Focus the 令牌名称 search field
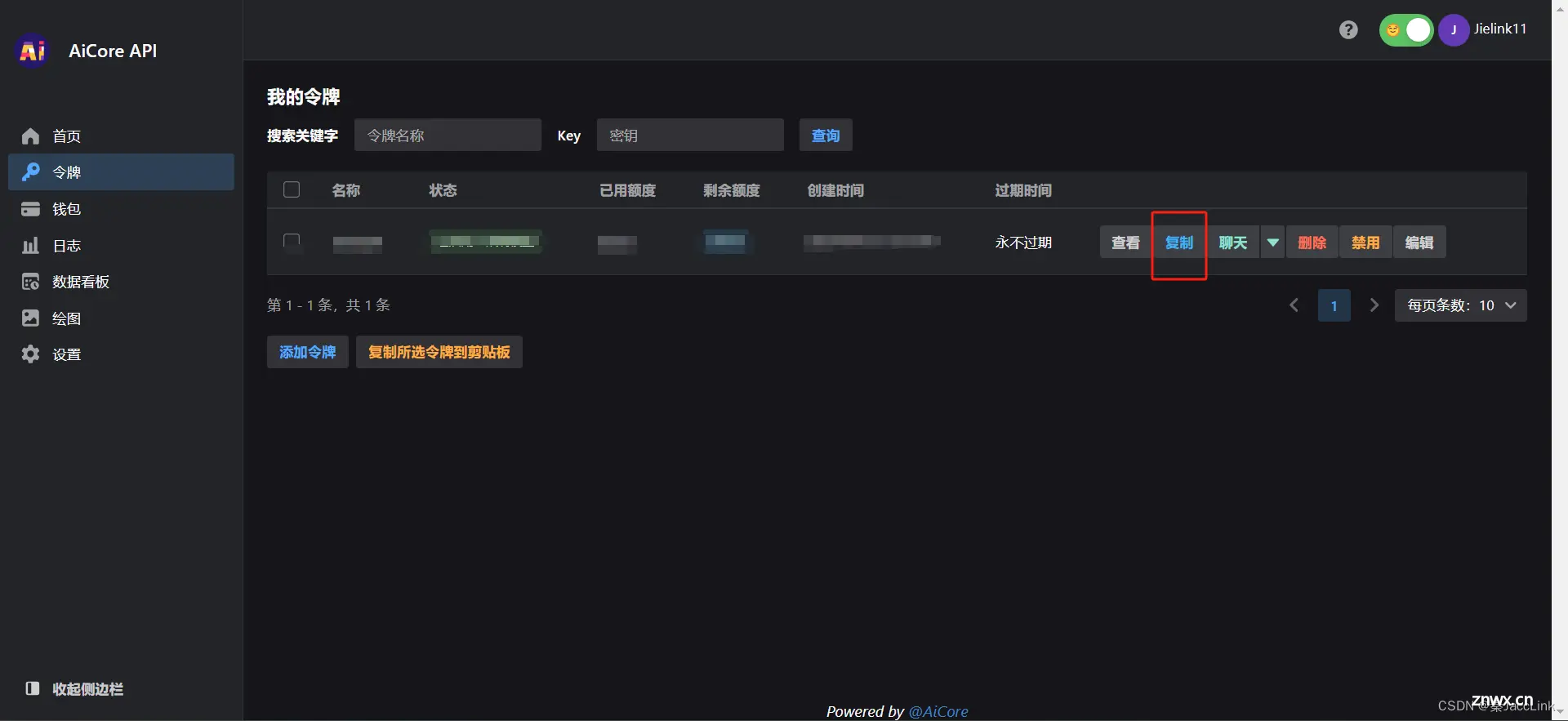 [448, 135]
